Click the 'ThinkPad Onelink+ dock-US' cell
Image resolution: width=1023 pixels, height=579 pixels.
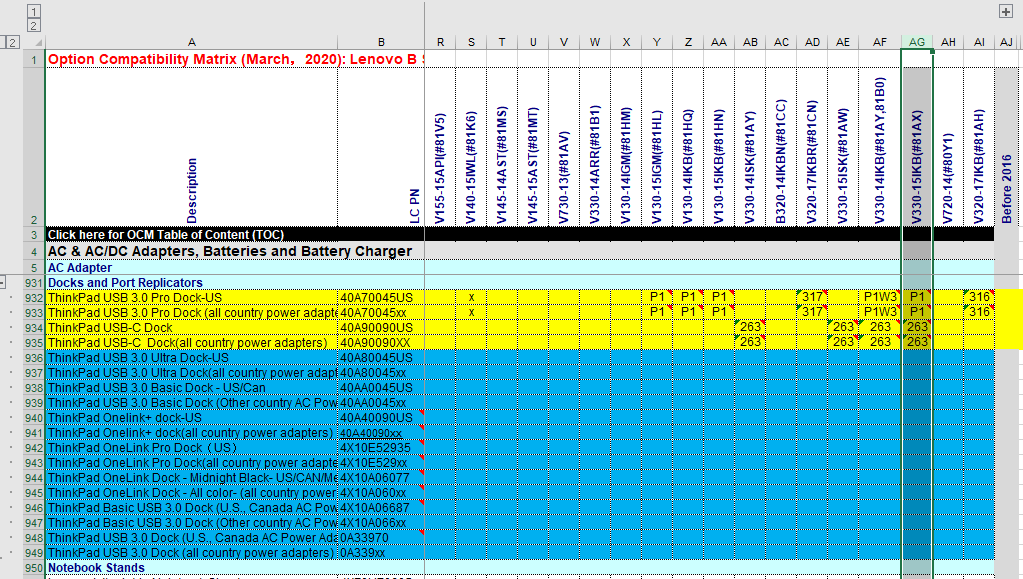[191, 418]
